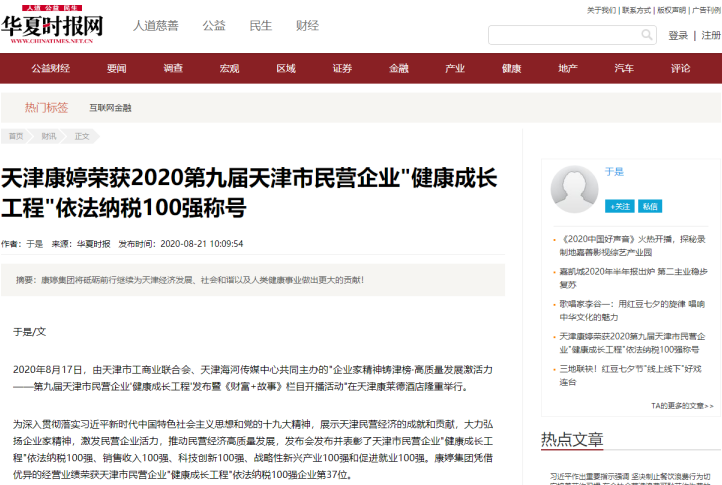Open the 评论 nav section
722x485 pixels.
click(681, 69)
